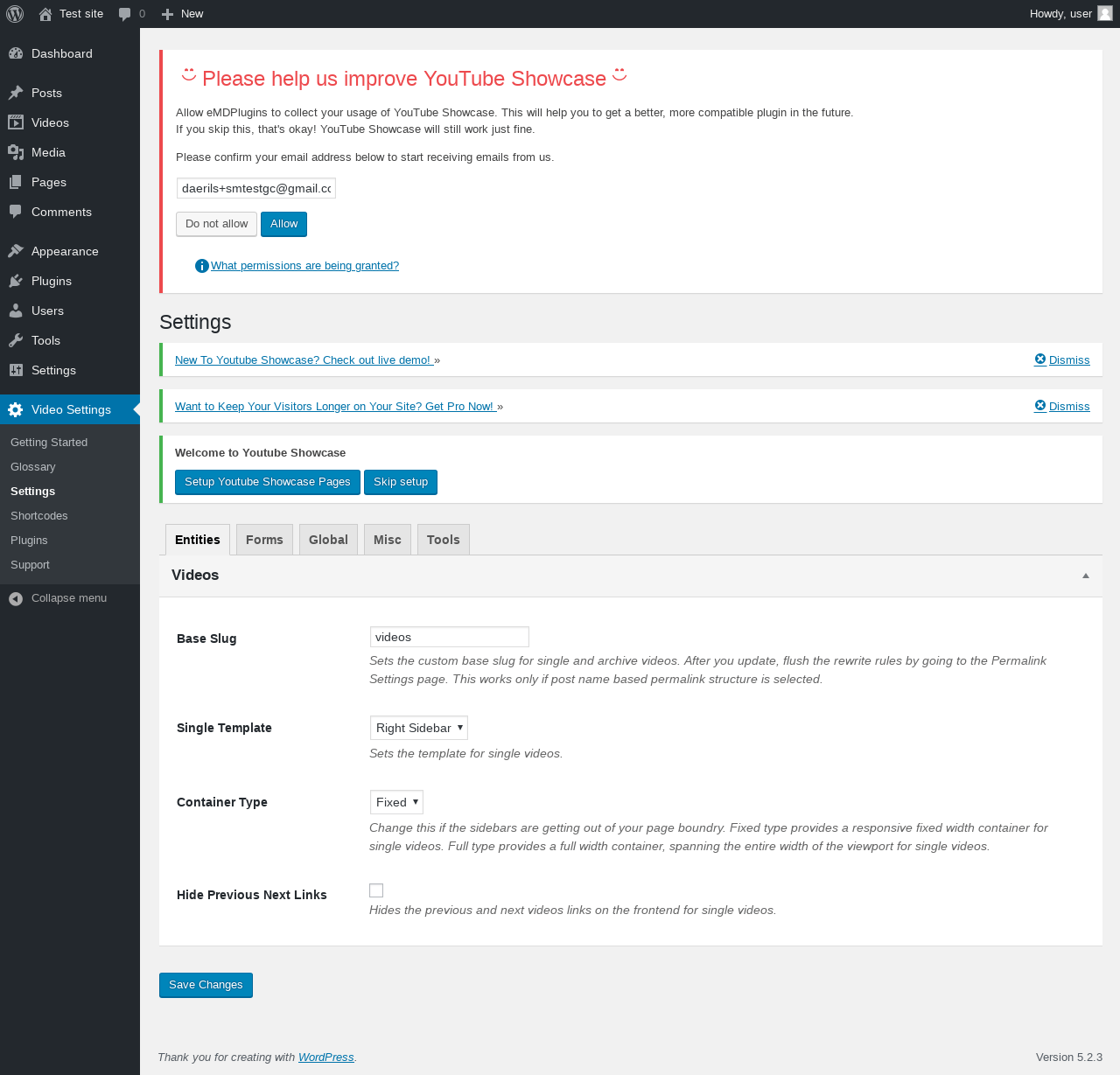Click the Users person icon
Image resolution: width=1120 pixels, height=1075 pixels.
(16, 311)
